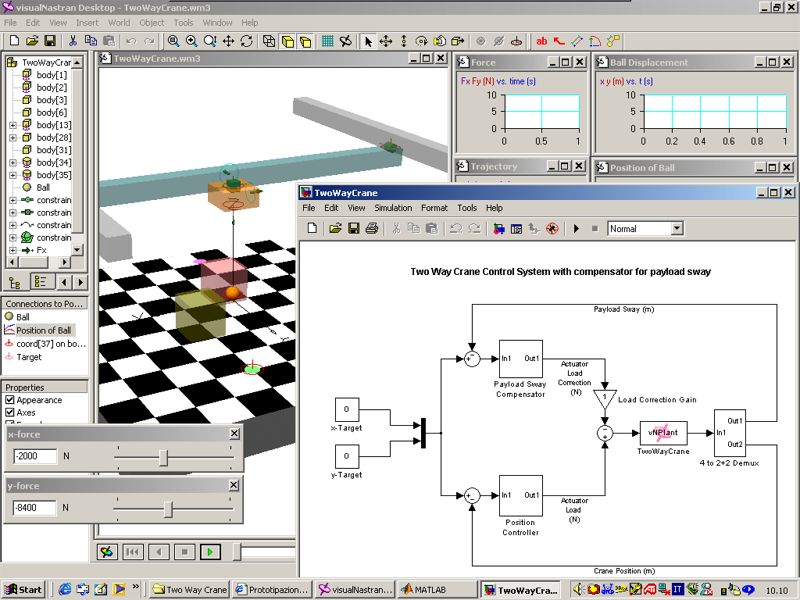The image size is (800, 600).
Task: Click the Start button on the taskbar
Action: (24, 589)
